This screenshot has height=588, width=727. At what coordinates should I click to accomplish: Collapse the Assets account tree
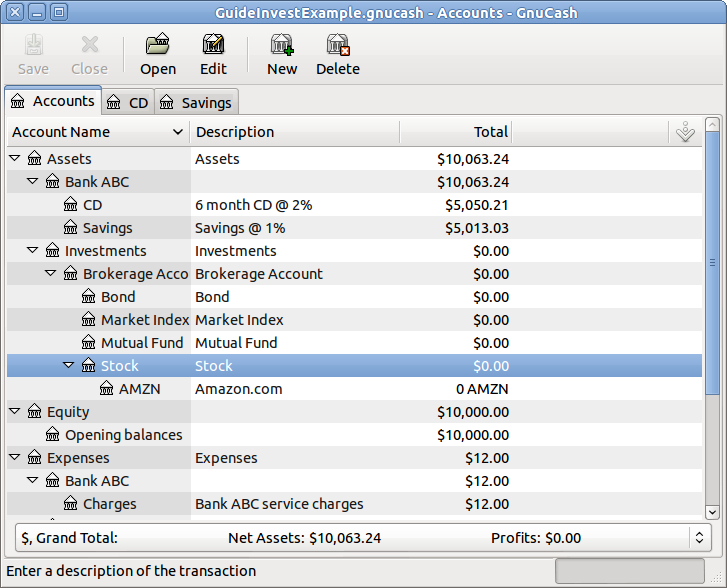[x=15, y=159]
